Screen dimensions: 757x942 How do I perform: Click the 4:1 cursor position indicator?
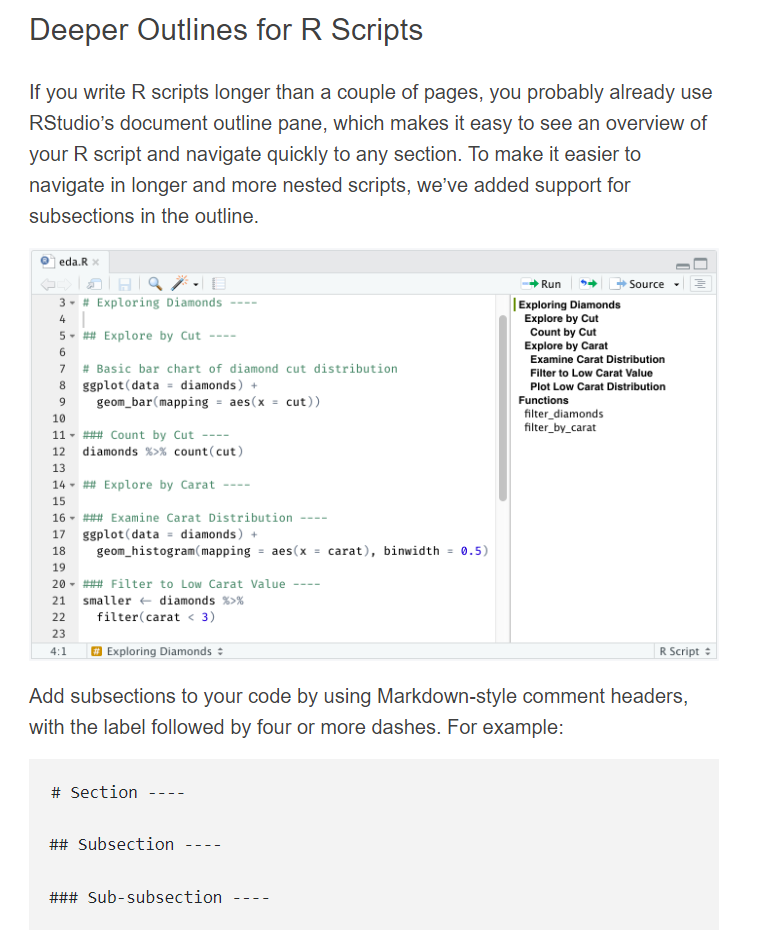tap(58, 651)
